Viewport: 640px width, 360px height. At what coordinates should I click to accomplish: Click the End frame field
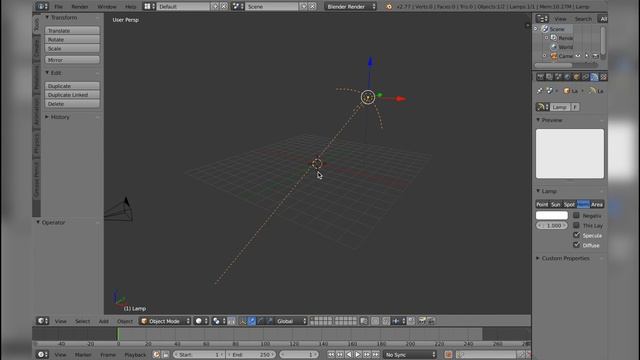point(251,355)
